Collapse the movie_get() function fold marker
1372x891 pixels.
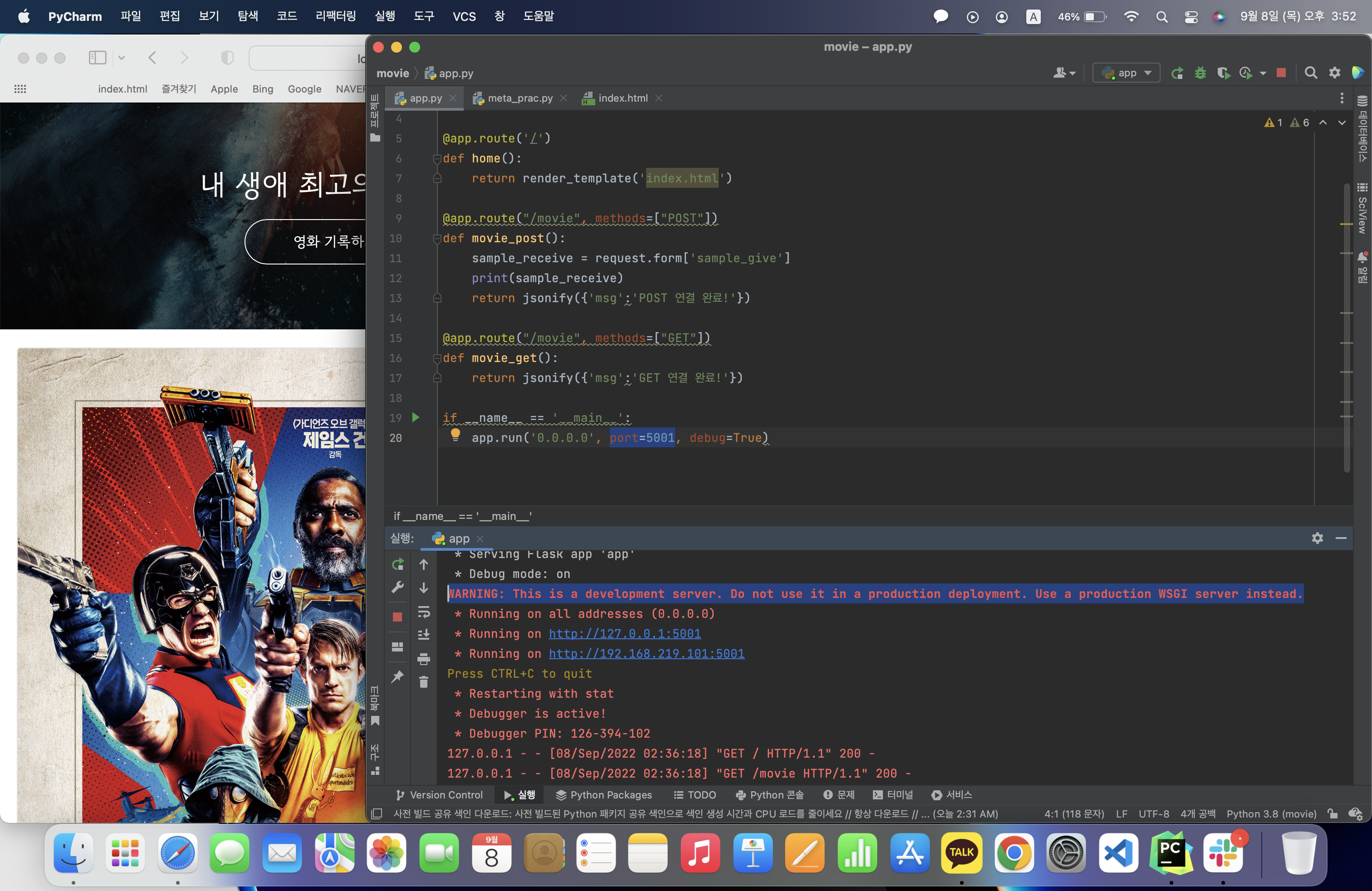pyautogui.click(x=437, y=358)
